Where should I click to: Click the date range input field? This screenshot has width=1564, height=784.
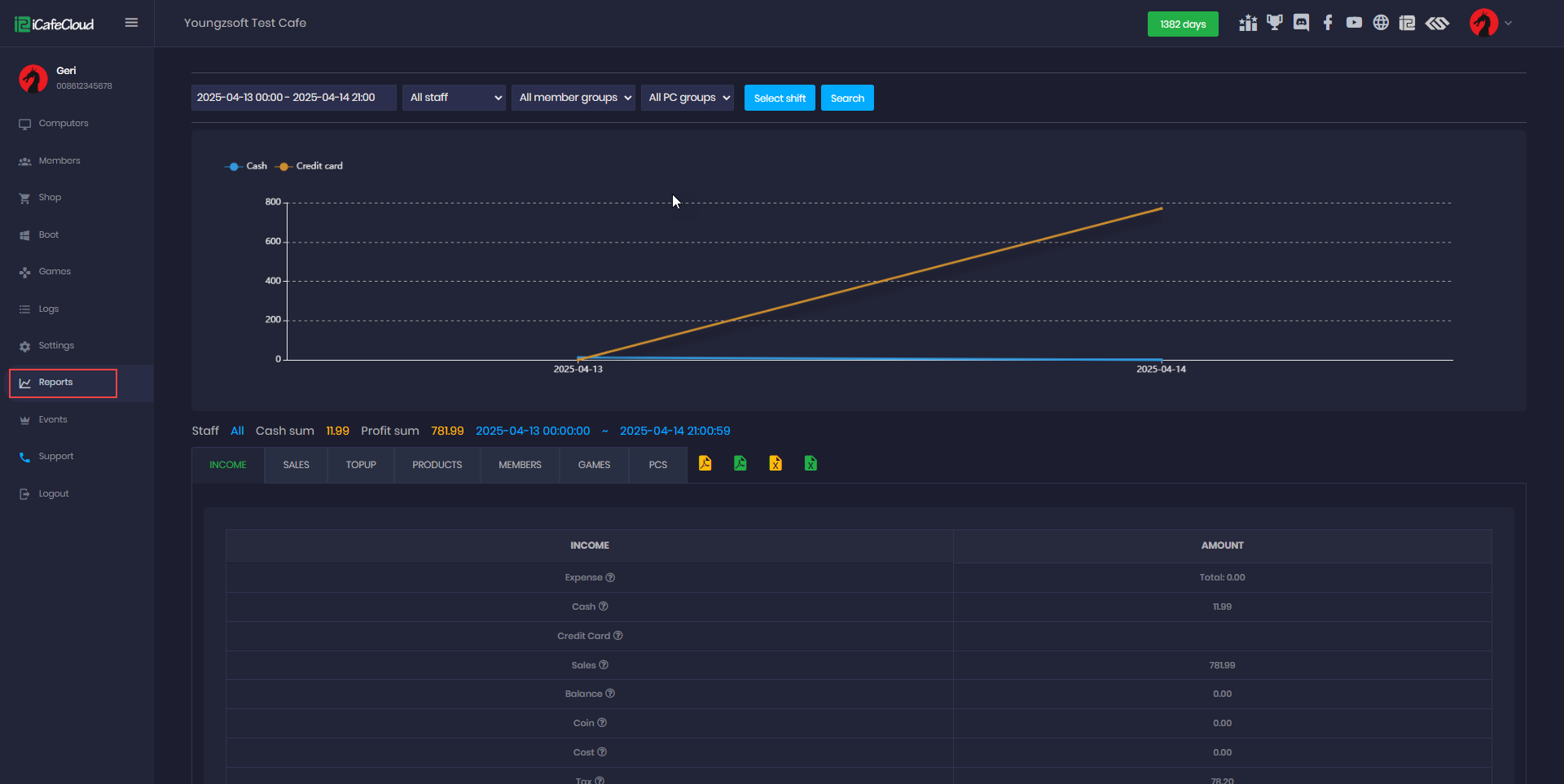tap(293, 98)
